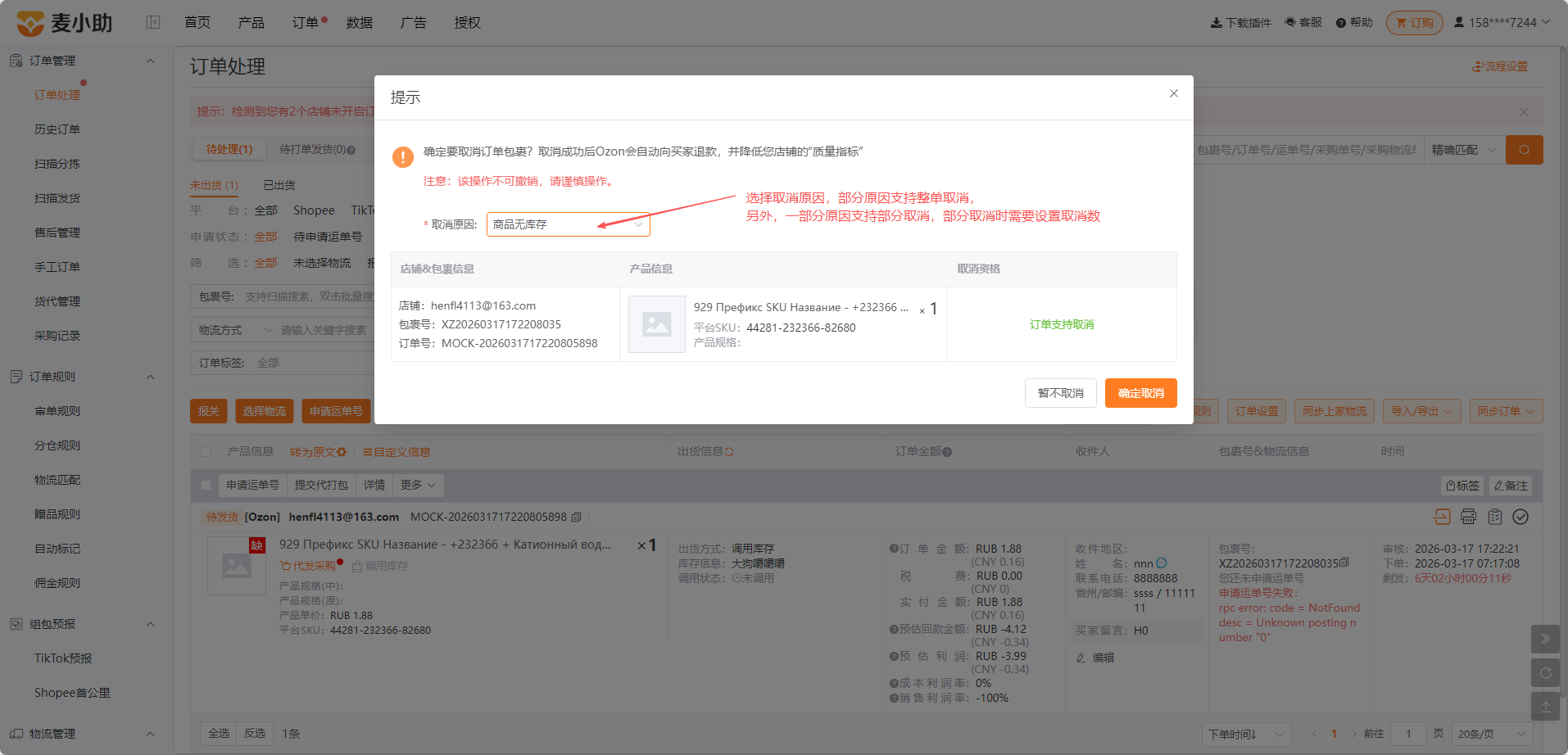Close the 提示 dialog with X
Image resolution: width=1568 pixels, height=755 pixels.
[x=1174, y=93]
